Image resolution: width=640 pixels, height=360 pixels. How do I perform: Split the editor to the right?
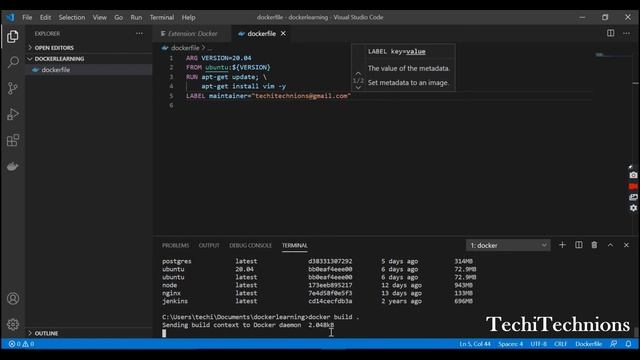click(610, 33)
